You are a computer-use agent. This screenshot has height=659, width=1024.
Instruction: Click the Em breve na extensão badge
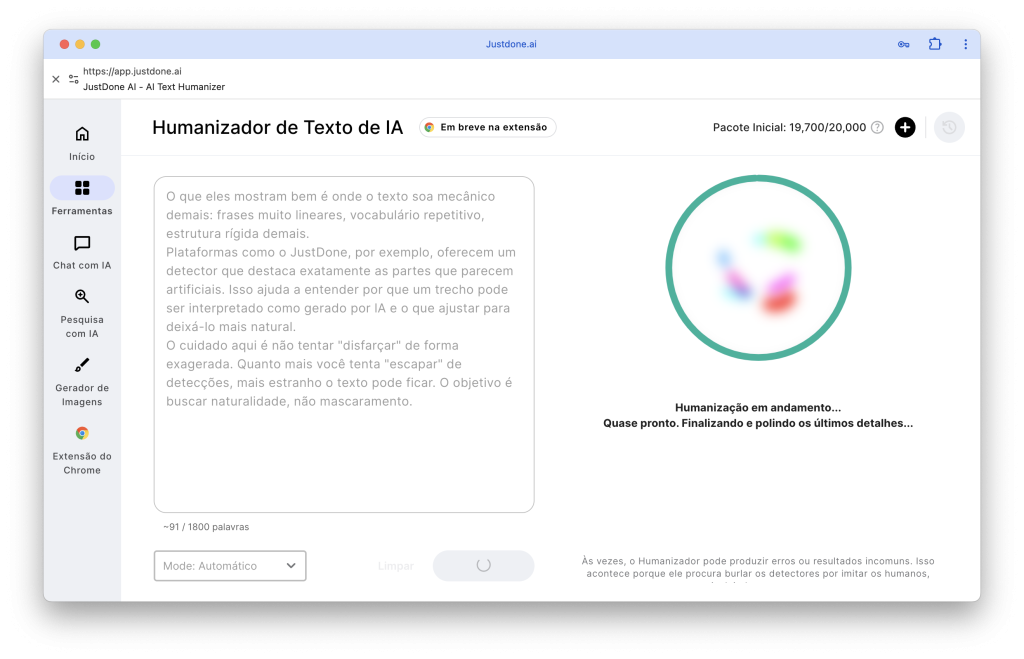[487, 127]
